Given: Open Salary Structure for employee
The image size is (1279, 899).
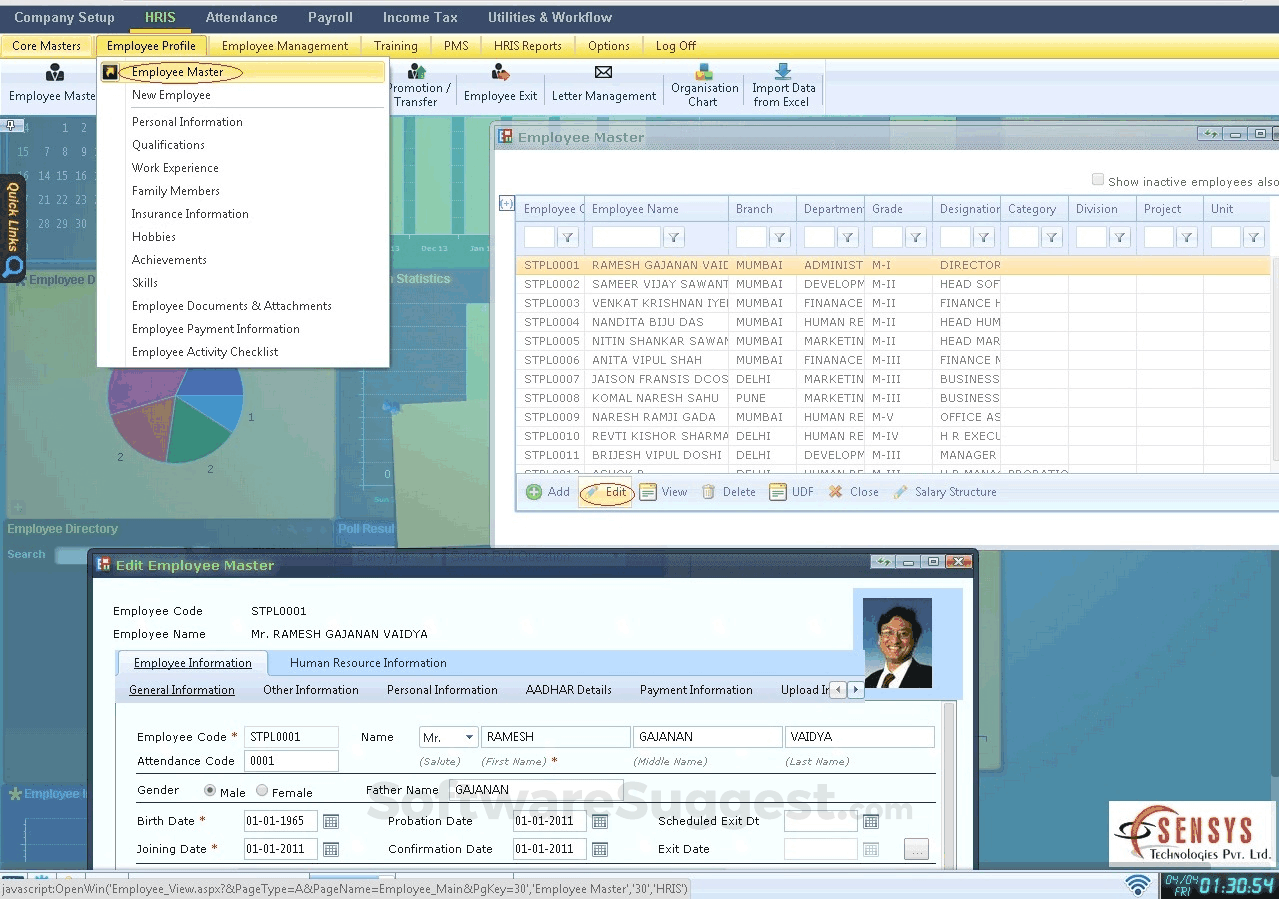Looking at the screenshot, I should click(x=944, y=492).
